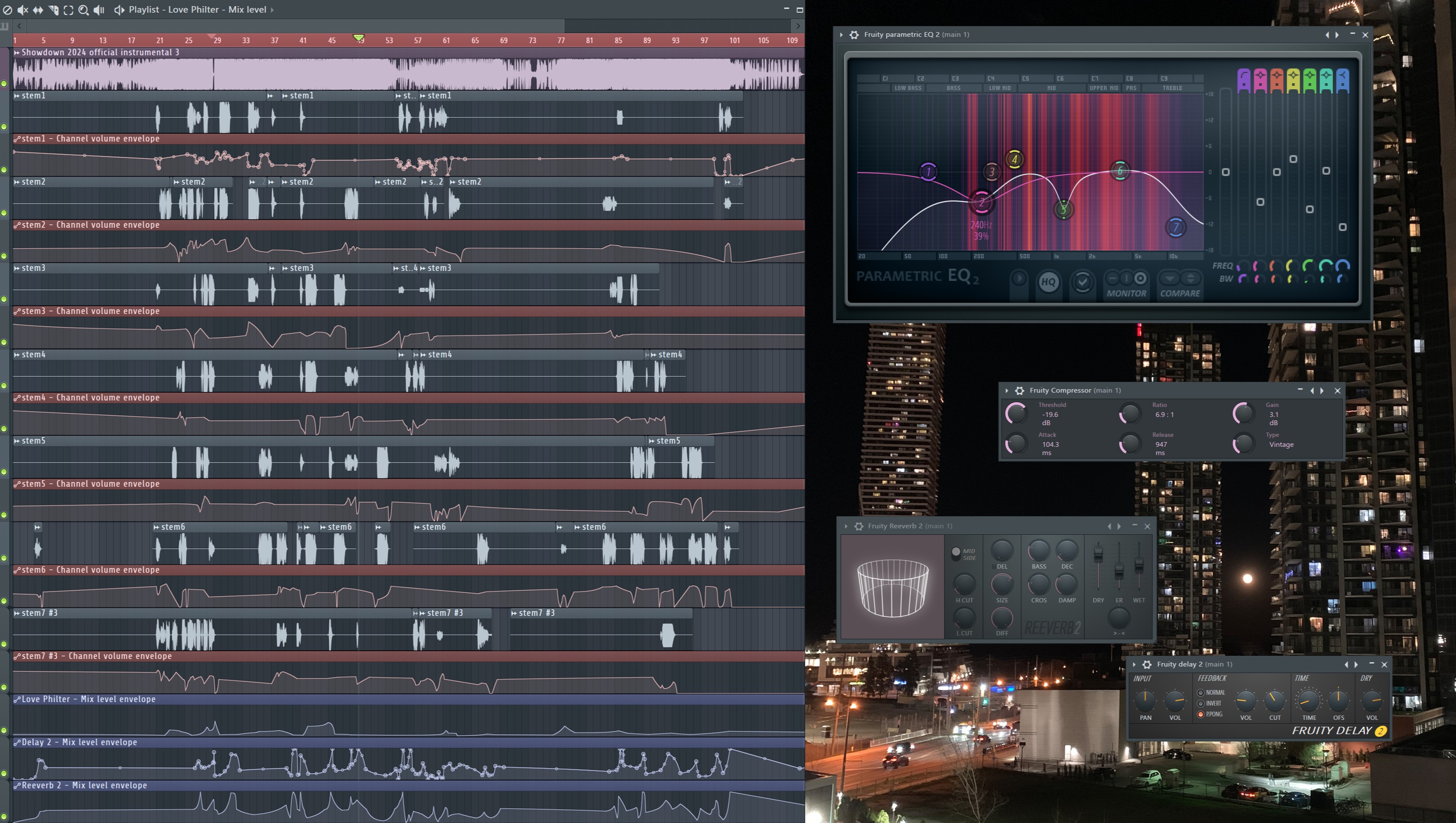Open Fruity parametric EQ 2 gear settings
The image size is (1456, 823).
point(854,35)
